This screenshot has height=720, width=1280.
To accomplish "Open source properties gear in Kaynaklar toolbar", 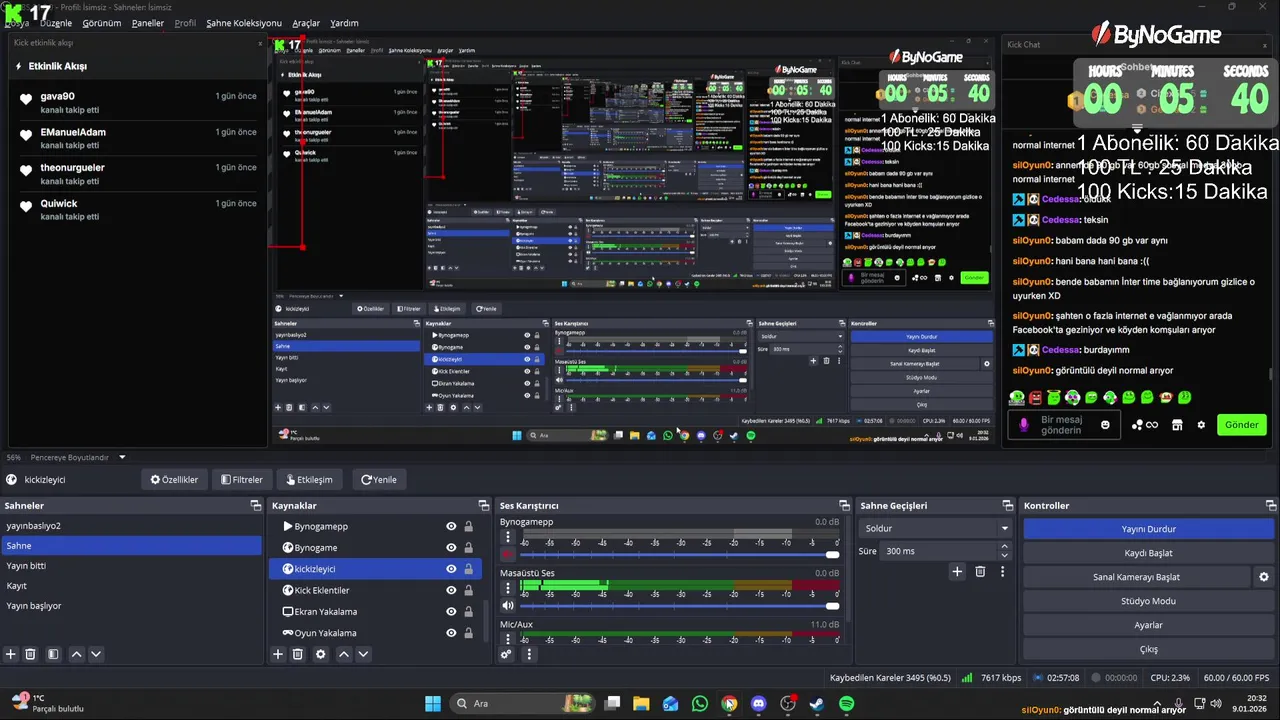I will pyautogui.click(x=321, y=654).
